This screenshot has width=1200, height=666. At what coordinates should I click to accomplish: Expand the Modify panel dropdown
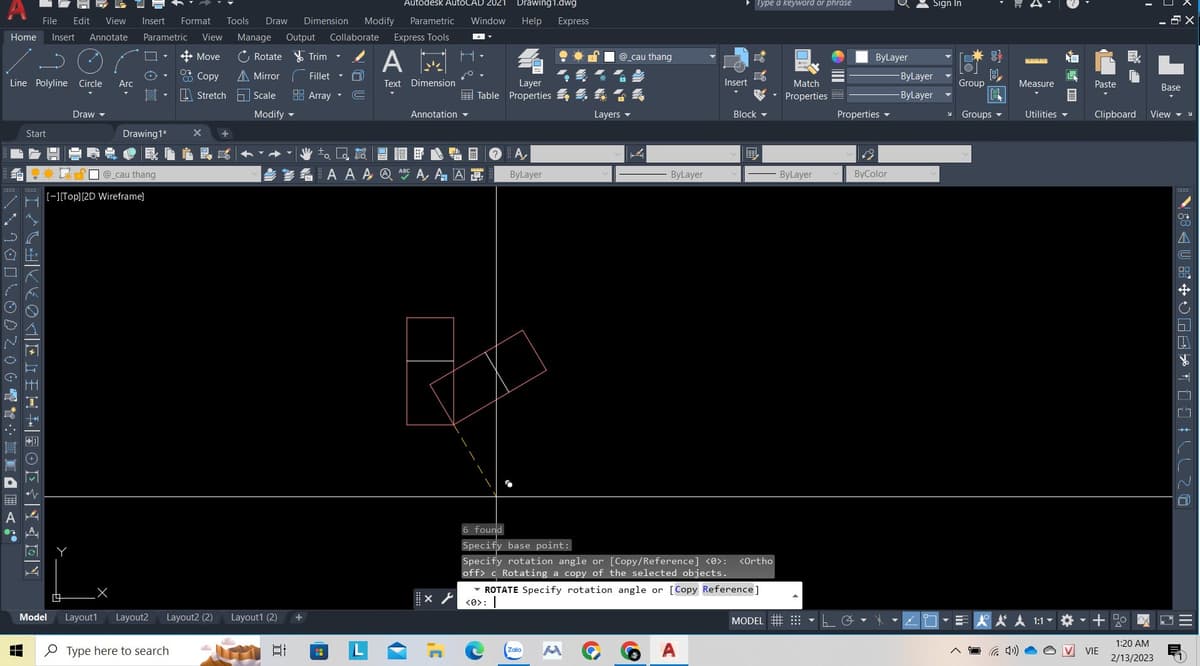click(x=274, y=114)
